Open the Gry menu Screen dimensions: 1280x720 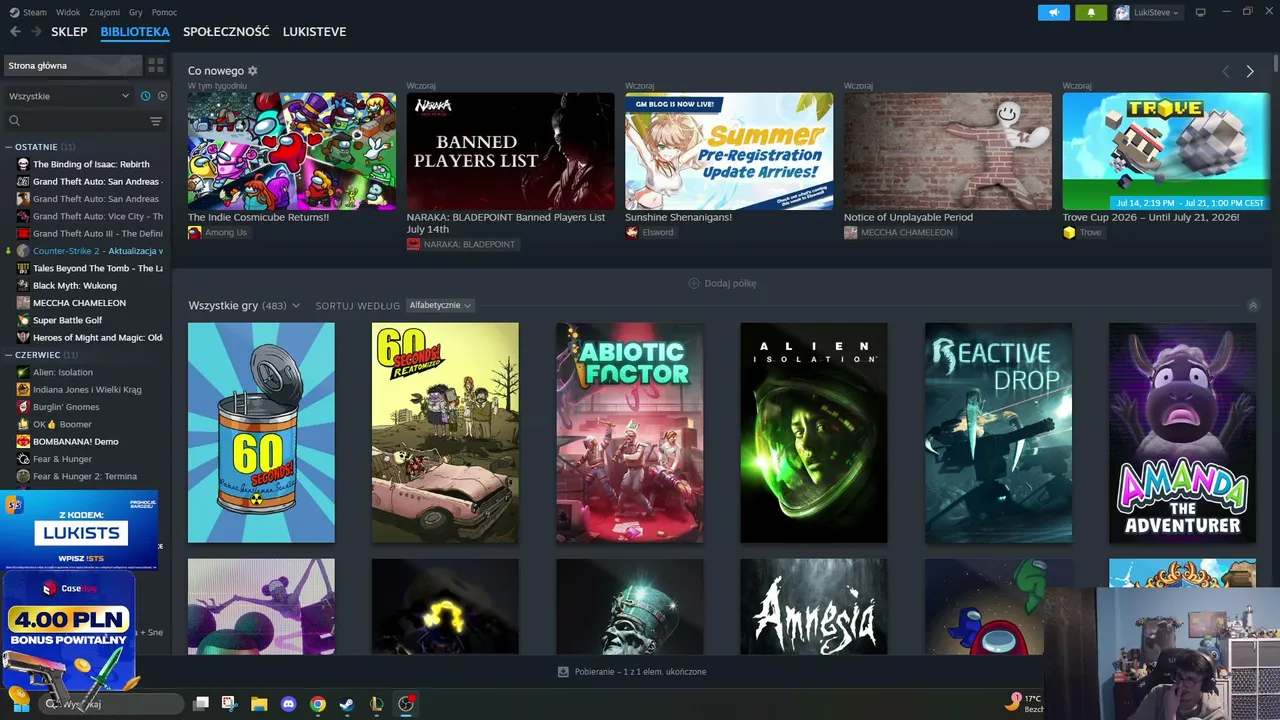[136, 12]
